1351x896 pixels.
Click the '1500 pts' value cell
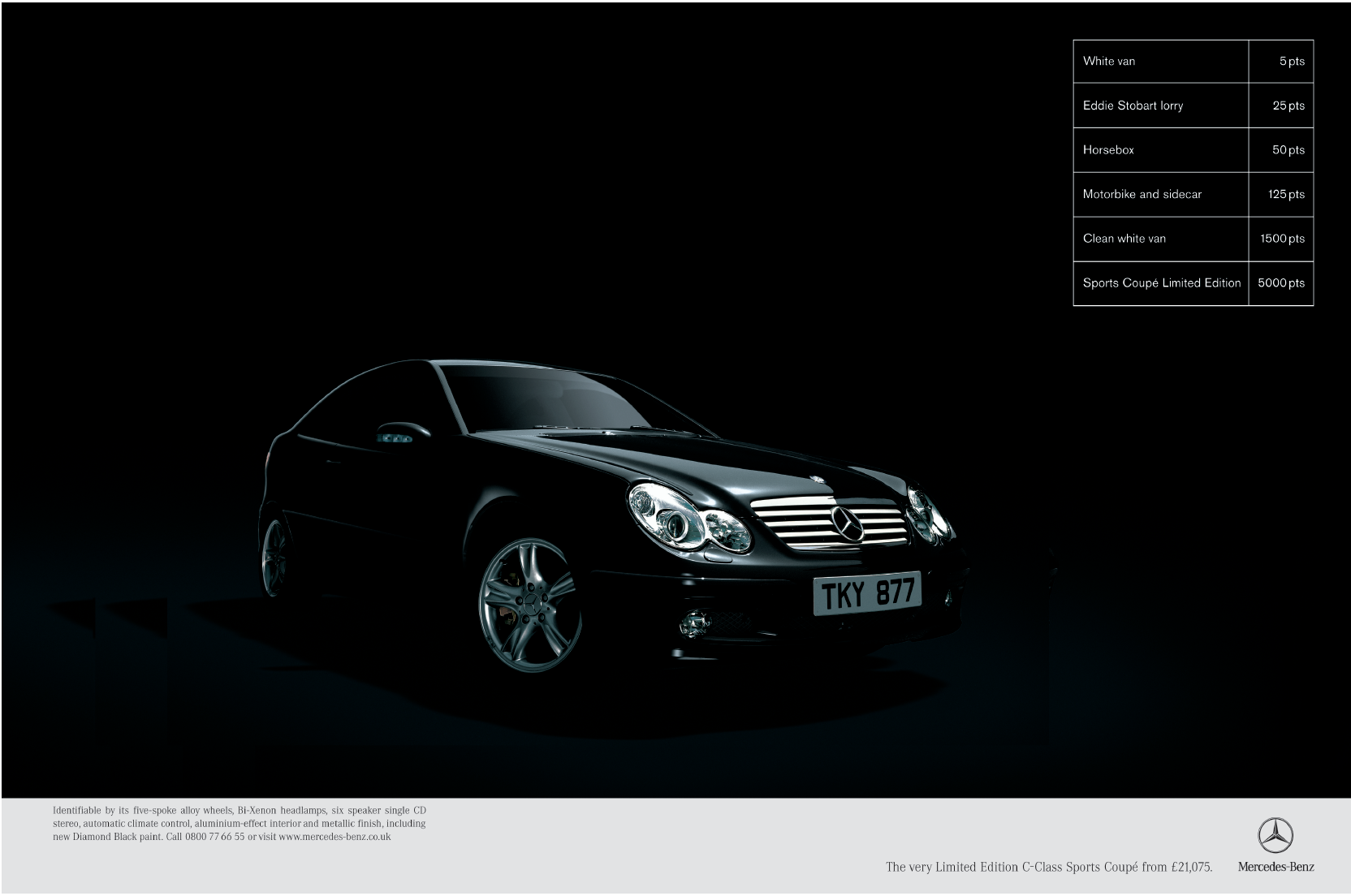(x=1280, y=239)
